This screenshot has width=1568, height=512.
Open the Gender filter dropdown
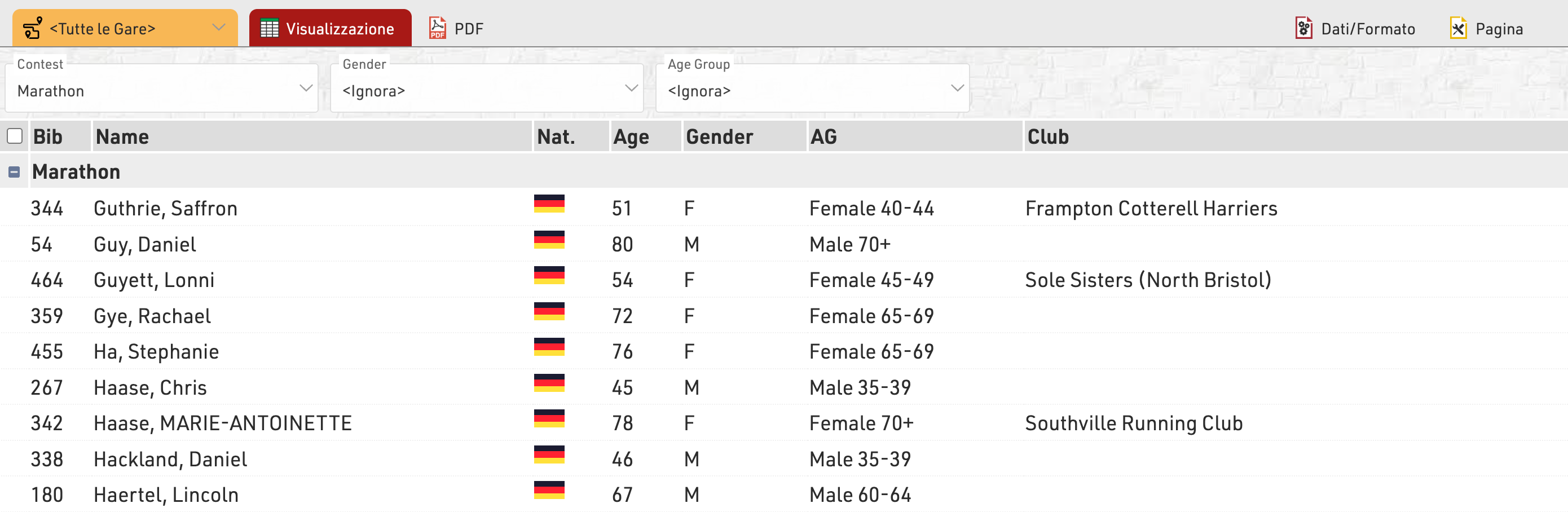click(486, 91)
